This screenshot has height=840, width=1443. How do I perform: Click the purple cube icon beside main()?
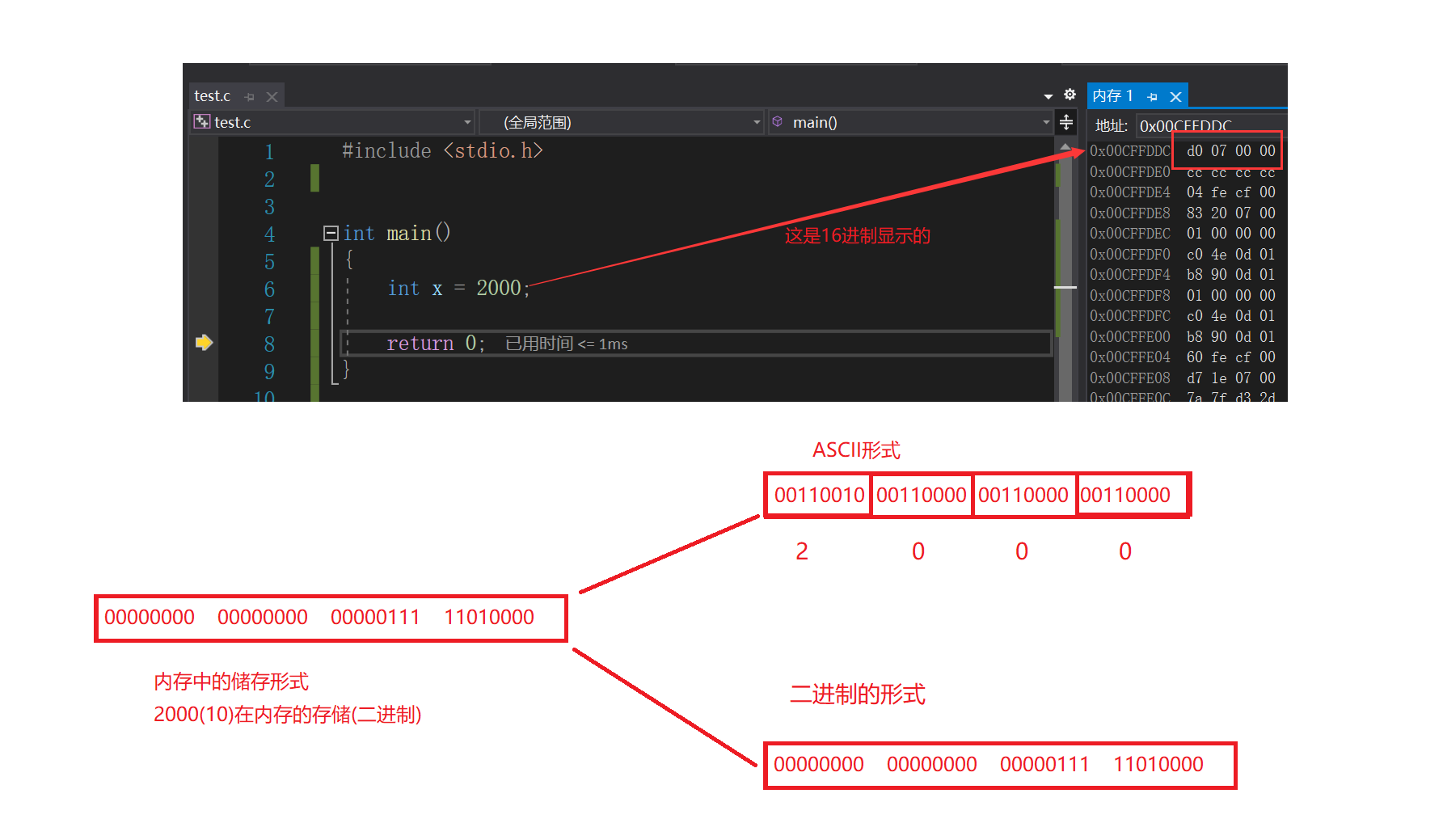[x=778, y=122]
